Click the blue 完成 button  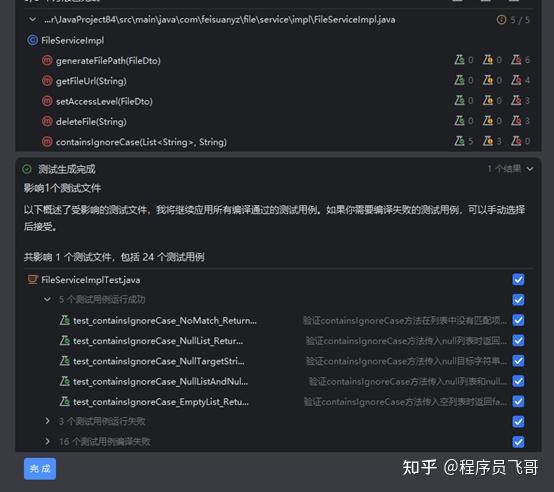pyautogui.click(x=40, y=469)
